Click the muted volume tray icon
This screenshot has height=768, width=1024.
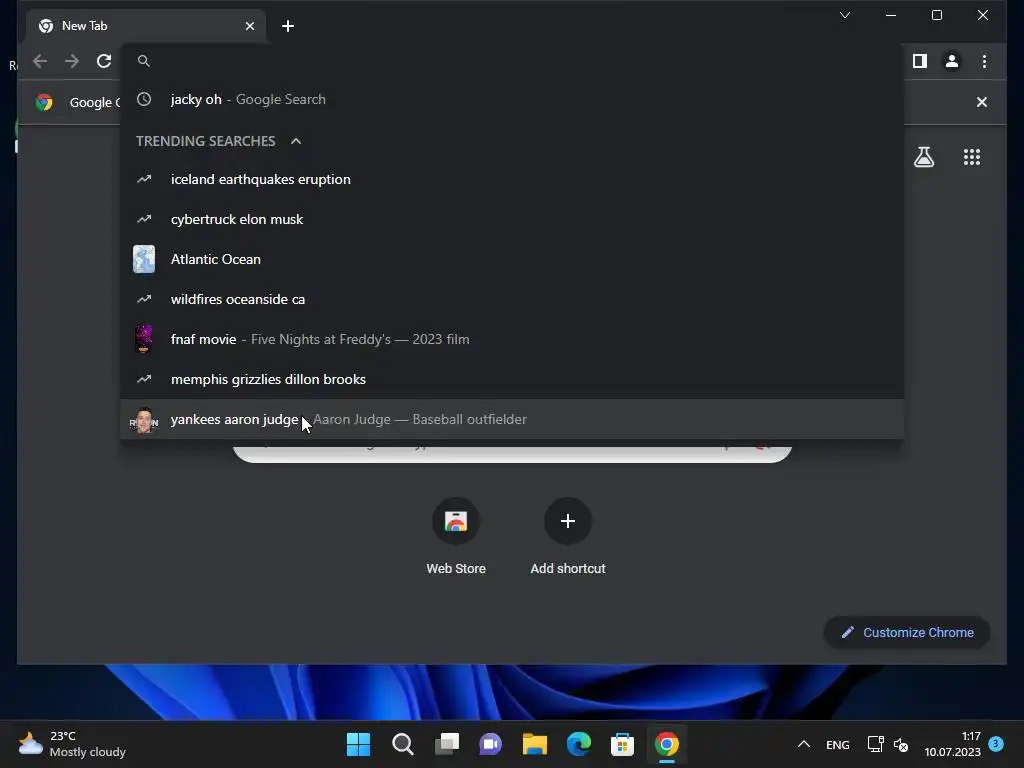point(901,744)
